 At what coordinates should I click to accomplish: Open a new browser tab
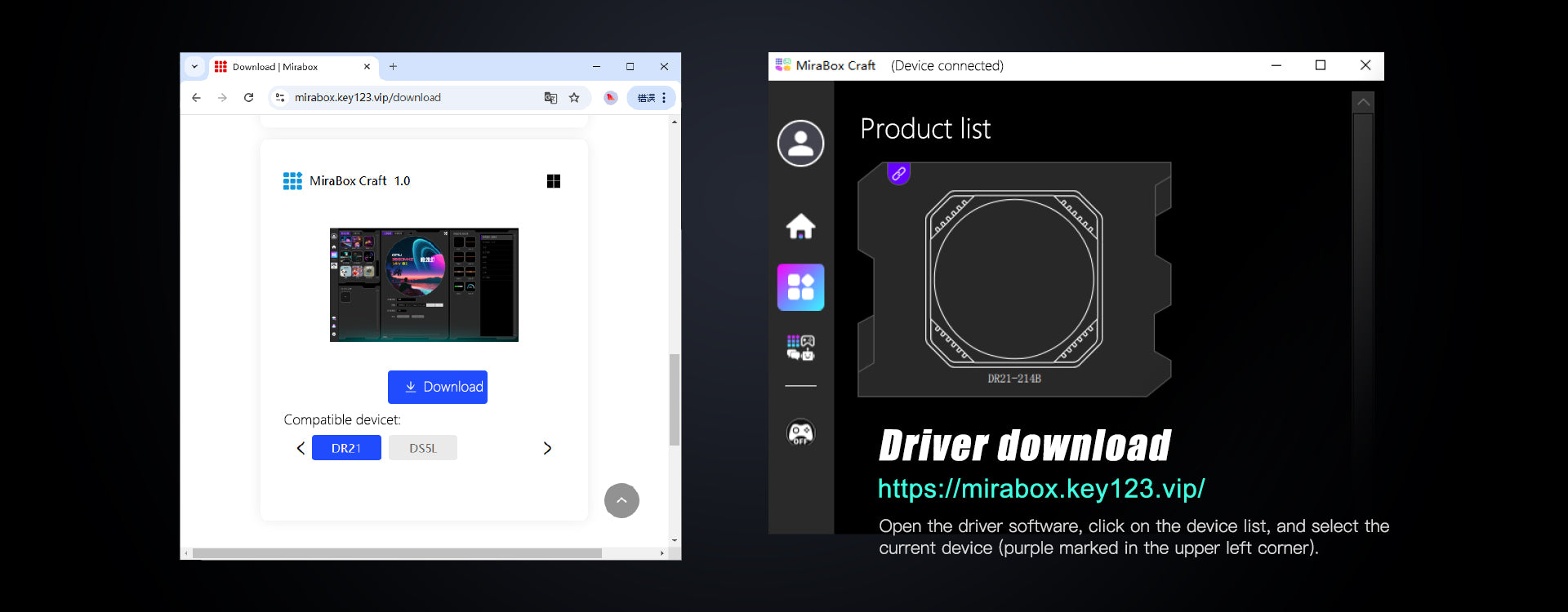[x=393, y=67]
